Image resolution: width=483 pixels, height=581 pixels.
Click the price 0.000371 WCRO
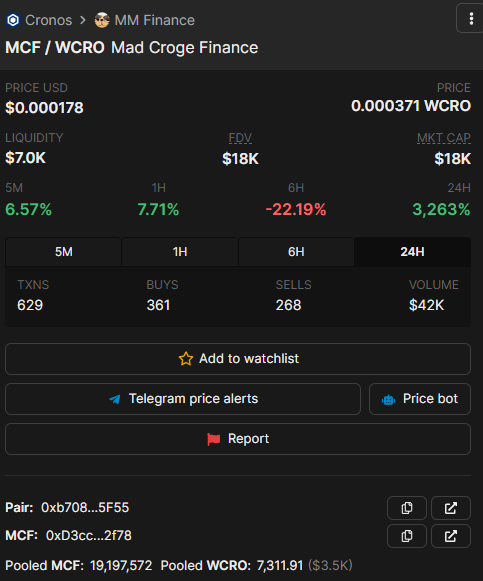click(x=411, y=106)
